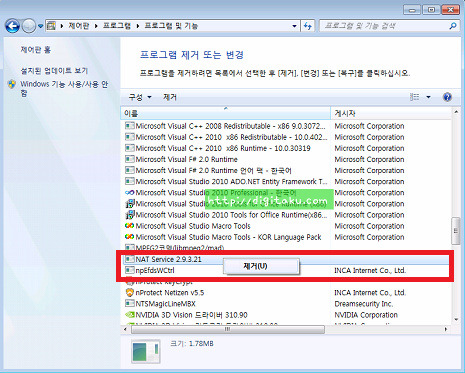Image resolution: width=465 pixels, height=373 pixels.
Task: Open help with the blue question icon
Action: click(447, 97)
